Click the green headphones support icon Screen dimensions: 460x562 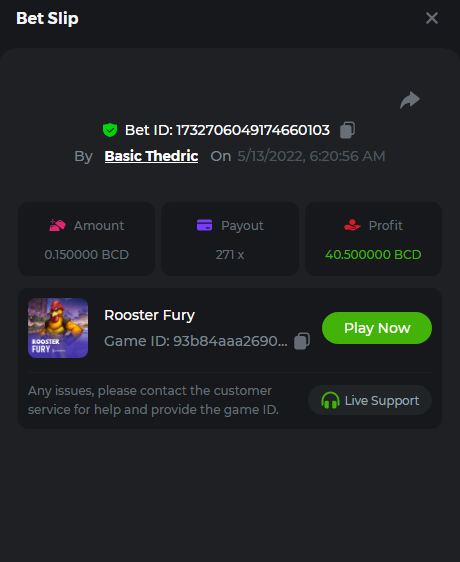click(330, 400)
